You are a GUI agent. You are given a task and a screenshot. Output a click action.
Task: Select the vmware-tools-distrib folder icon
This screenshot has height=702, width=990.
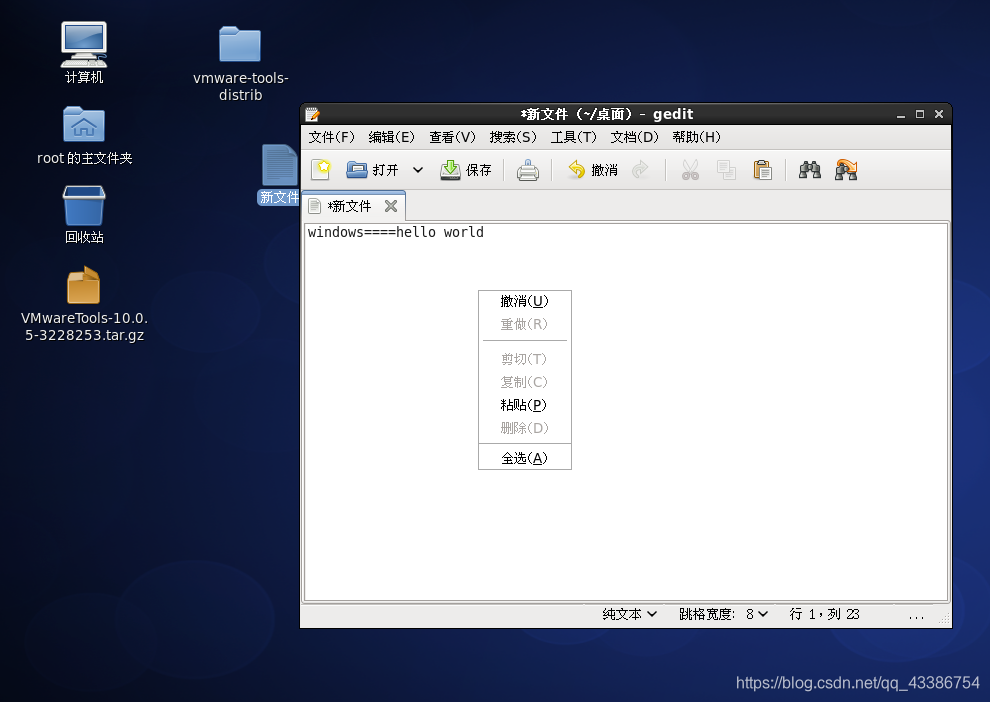tap(240, 63)
